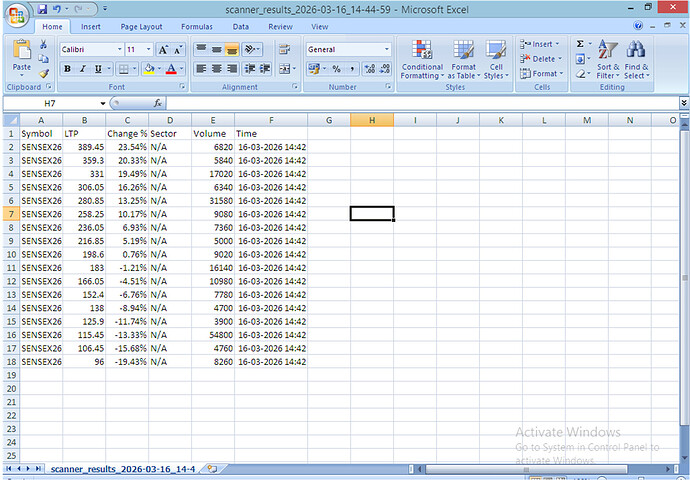Save the workbook using the toolbar icon
This screenshot has width=690, height=480.
tap(42, 8)
